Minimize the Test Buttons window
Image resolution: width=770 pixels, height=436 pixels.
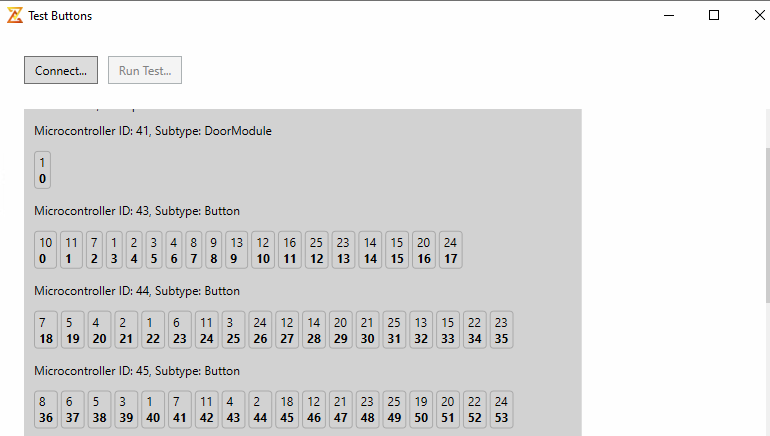[x=669, y=15]
